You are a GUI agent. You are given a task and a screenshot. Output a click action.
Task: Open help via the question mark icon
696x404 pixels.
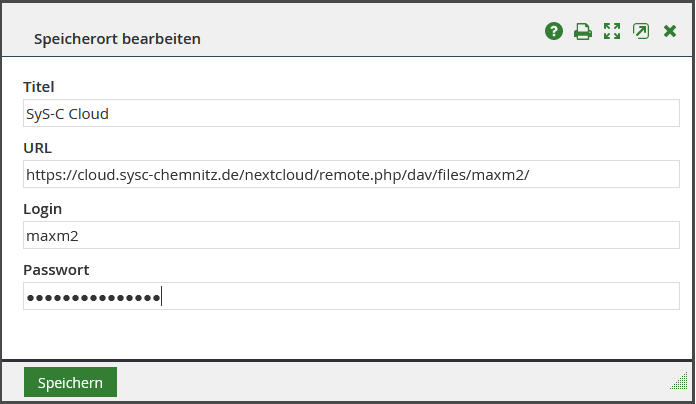[554, 32]
